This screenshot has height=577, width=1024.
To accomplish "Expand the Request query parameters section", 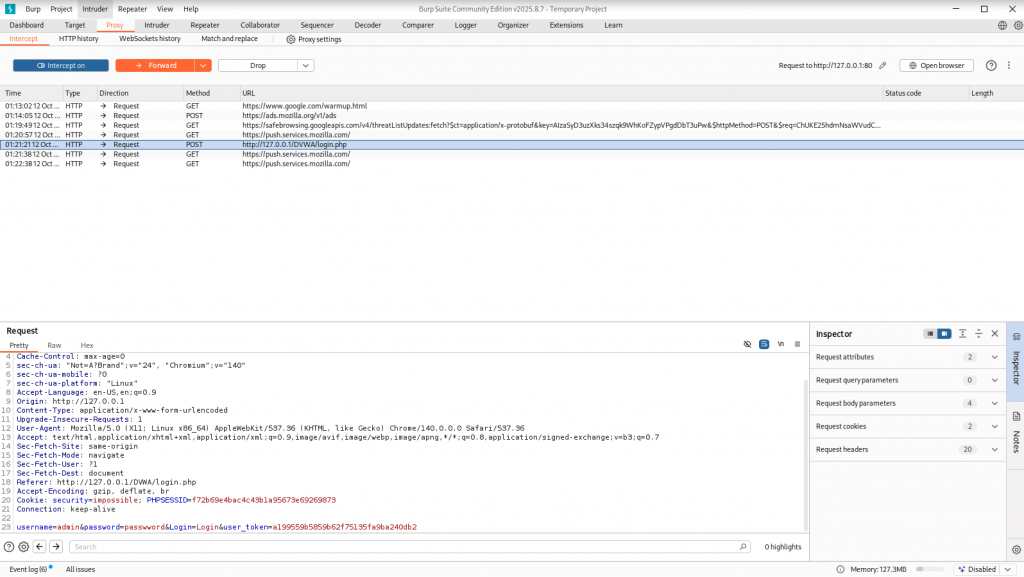I will [907, 380].
